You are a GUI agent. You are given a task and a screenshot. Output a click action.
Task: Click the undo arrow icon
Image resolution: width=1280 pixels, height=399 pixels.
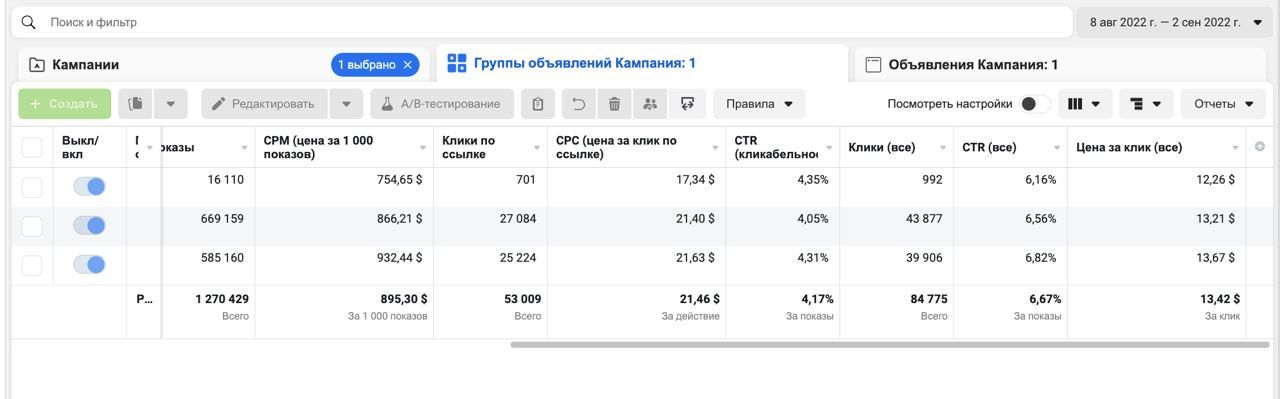point(579,104)
